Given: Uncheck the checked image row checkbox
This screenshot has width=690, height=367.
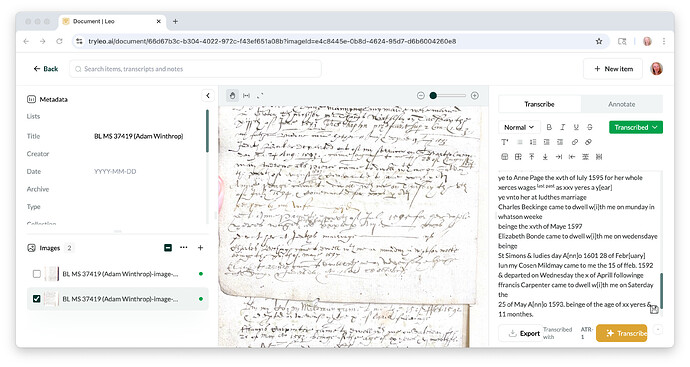Looking at the screenshot, I should (x=37, y=299).
